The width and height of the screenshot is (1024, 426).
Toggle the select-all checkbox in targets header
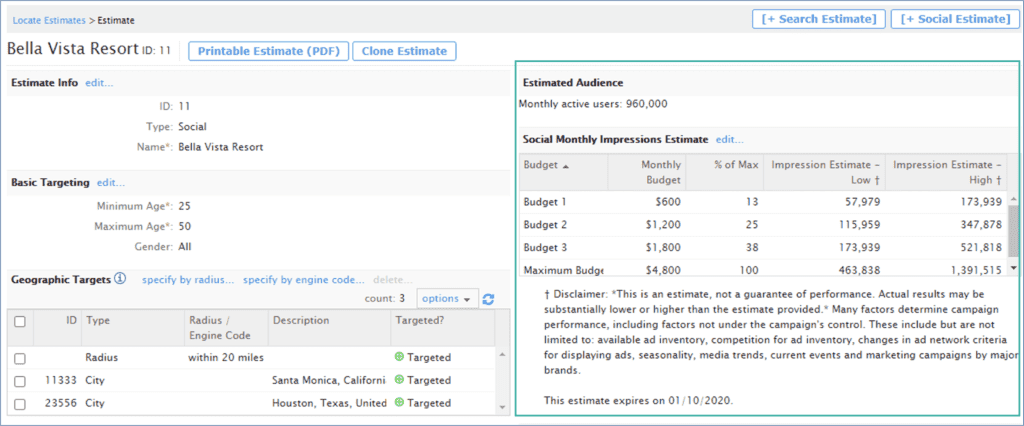(x=20, y=321)
